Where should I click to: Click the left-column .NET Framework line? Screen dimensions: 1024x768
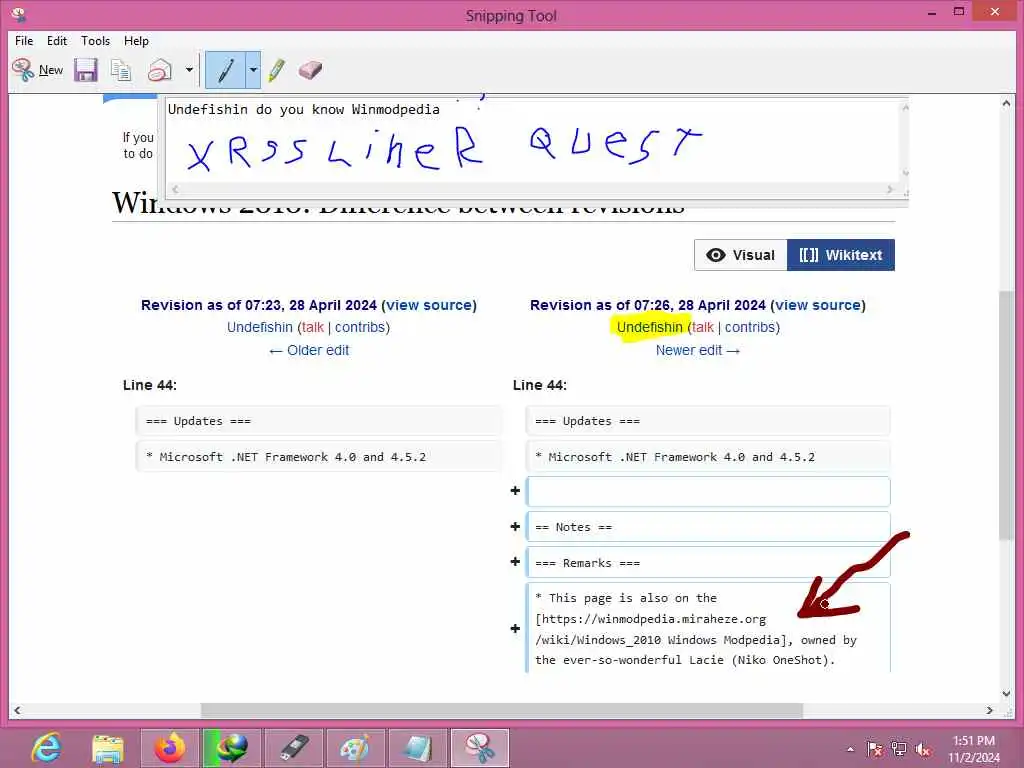(319, 456)
